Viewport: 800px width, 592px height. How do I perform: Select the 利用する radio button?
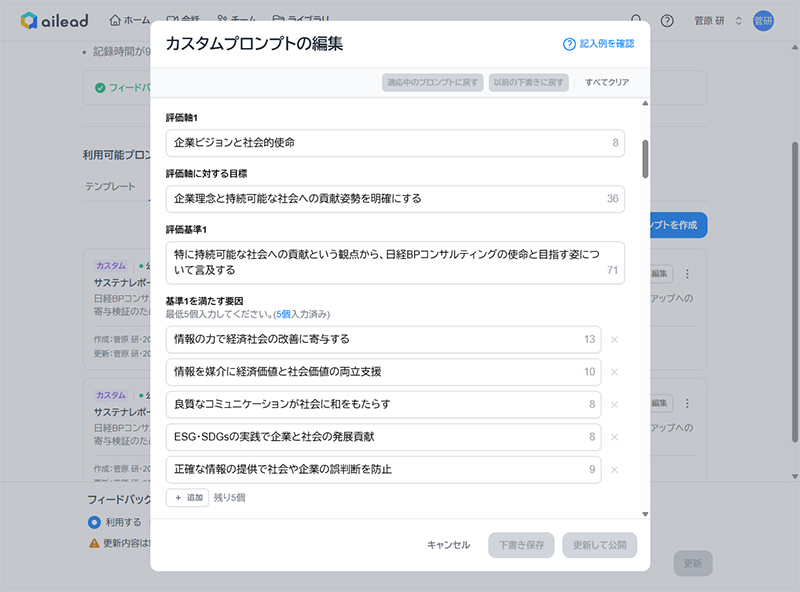[94, 521]
